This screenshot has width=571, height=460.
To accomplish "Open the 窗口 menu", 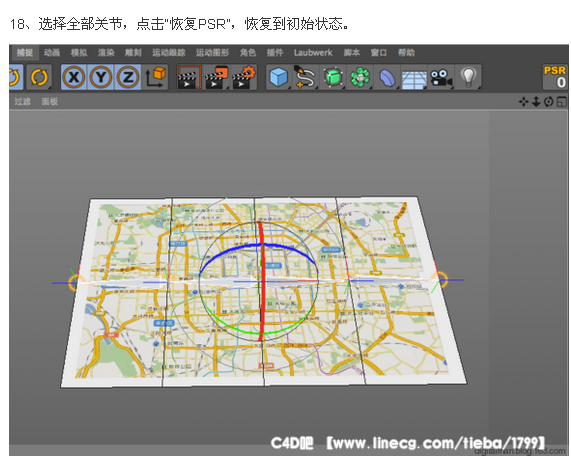I will coord(379,53).
